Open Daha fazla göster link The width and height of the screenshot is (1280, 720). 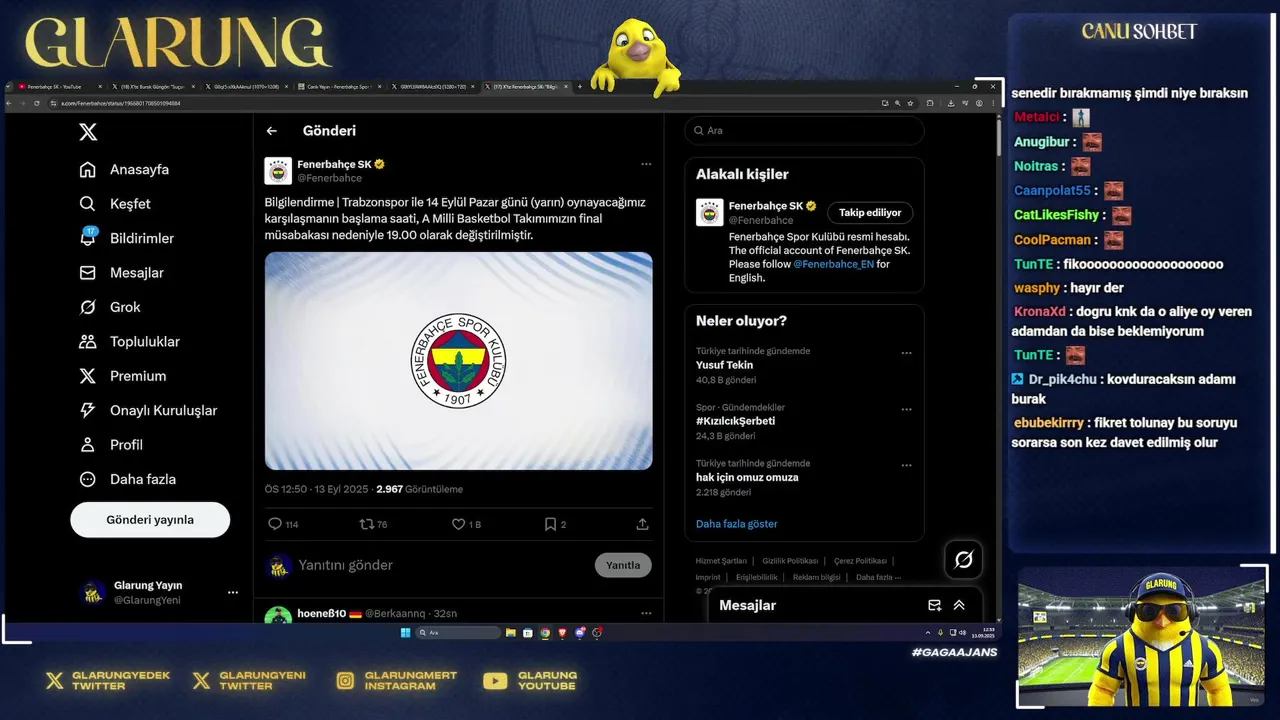(x=737, y=524)
